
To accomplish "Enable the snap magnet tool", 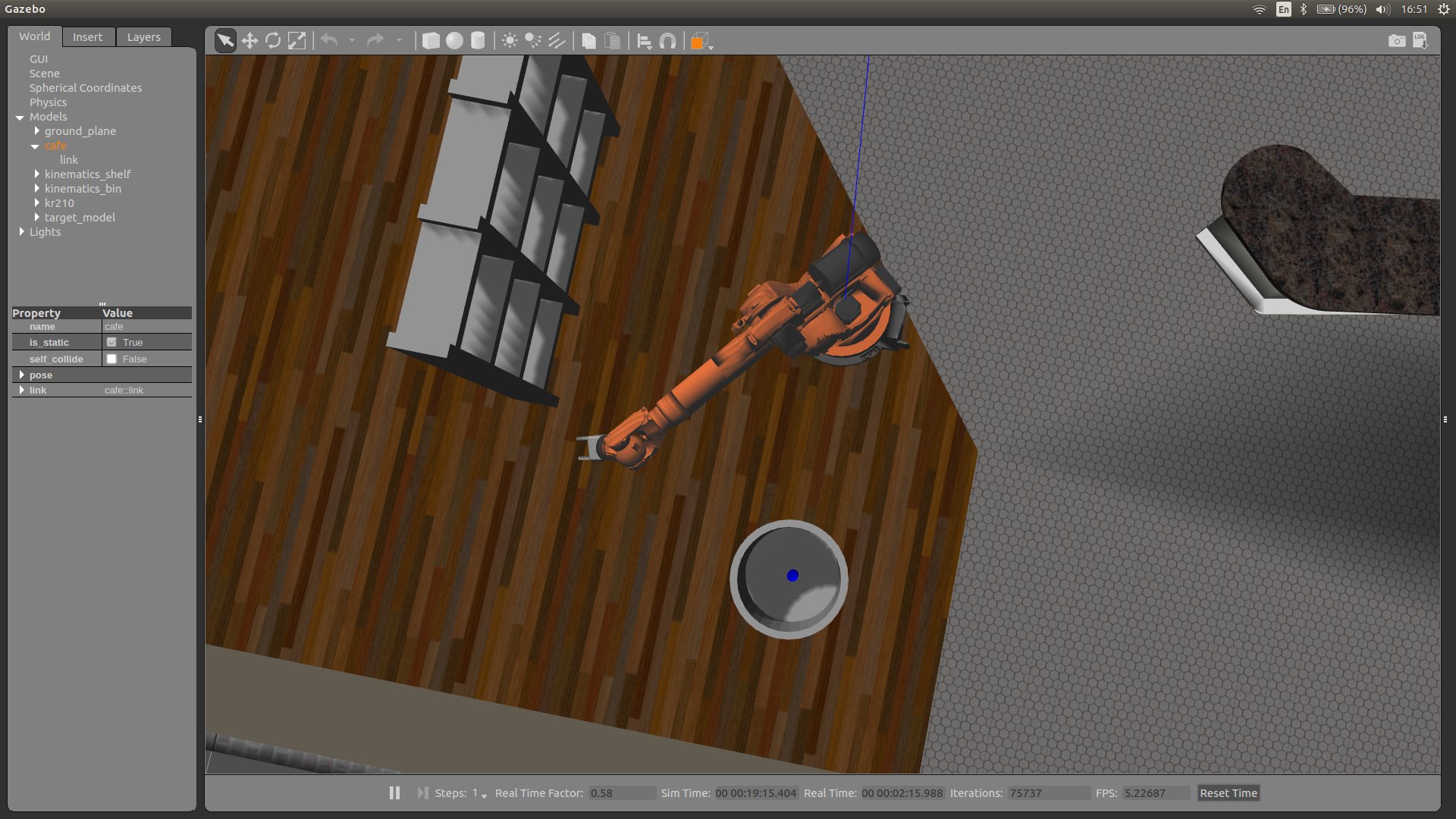I will 667,41.
